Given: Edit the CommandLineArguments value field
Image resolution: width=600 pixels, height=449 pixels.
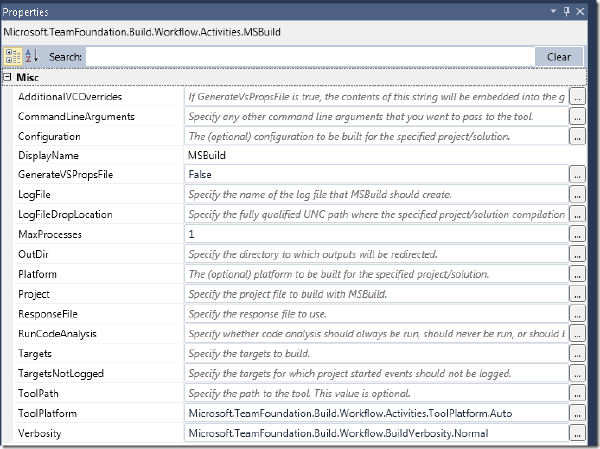Looking at the screenshot, I should [376, 117].
